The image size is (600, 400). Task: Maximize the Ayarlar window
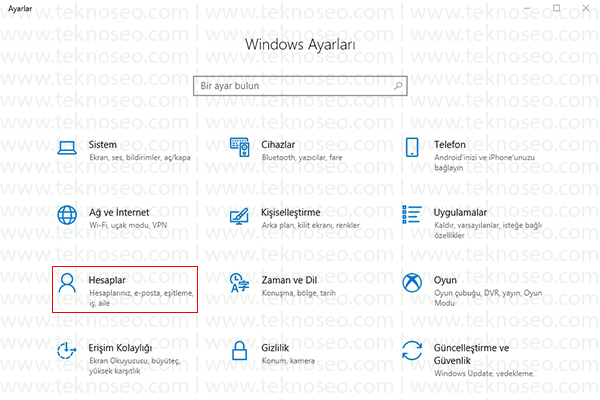556,8
